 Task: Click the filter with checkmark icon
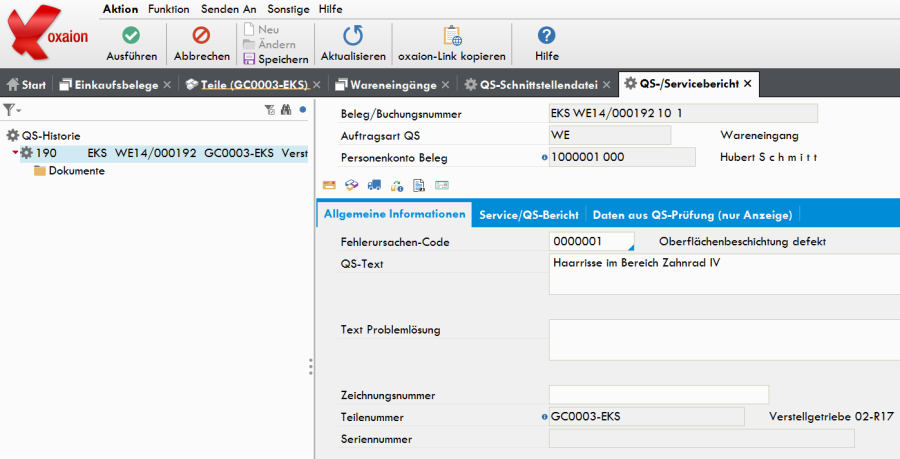(x=270, y=110)
